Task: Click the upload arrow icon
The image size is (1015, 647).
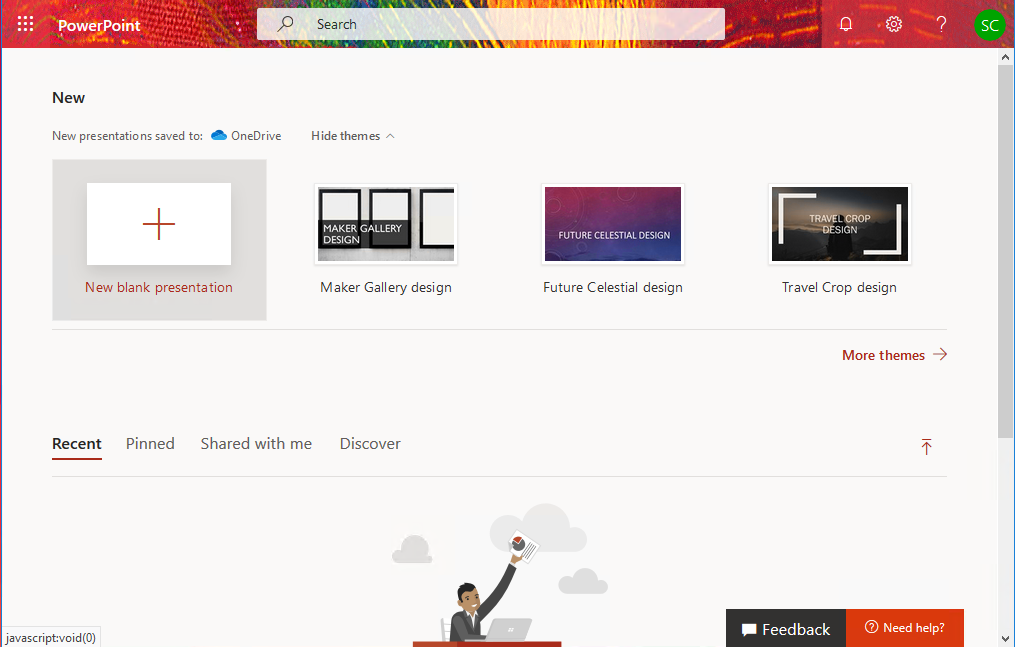Action: [926, 447]
